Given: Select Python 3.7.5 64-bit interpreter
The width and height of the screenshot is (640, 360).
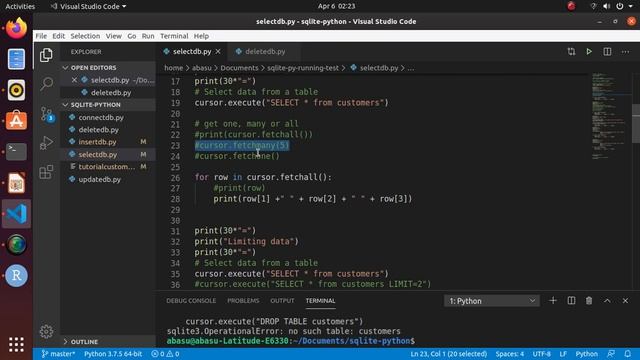Looking at the screenshot, I should pos(113,354).
